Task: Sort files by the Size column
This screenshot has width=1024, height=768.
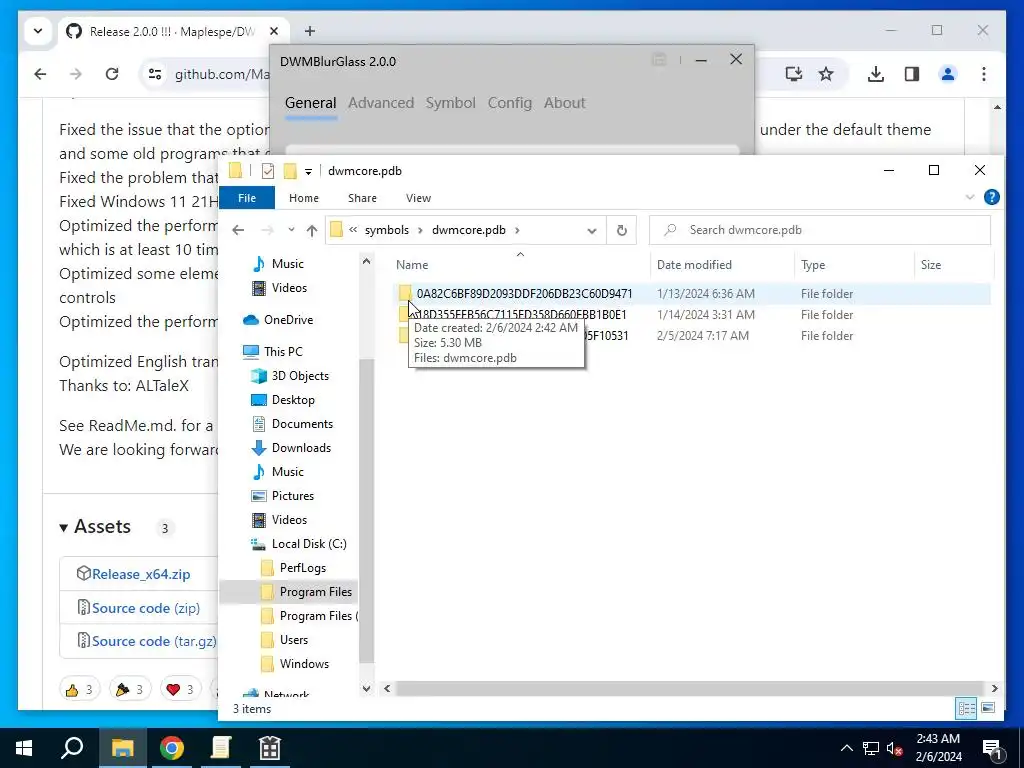Action: [931, 264]
